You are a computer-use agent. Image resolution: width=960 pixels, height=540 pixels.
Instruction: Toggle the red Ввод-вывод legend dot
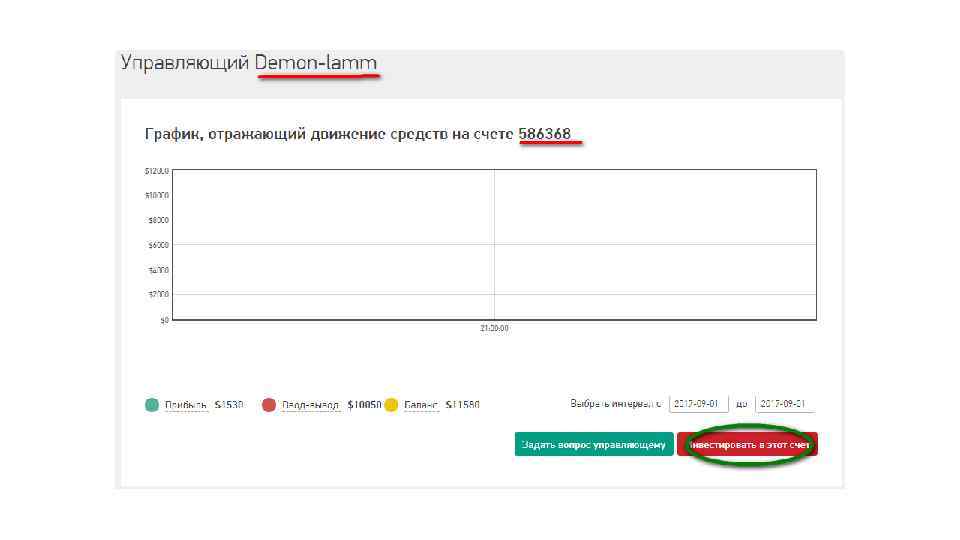click(x=268, y=405)
